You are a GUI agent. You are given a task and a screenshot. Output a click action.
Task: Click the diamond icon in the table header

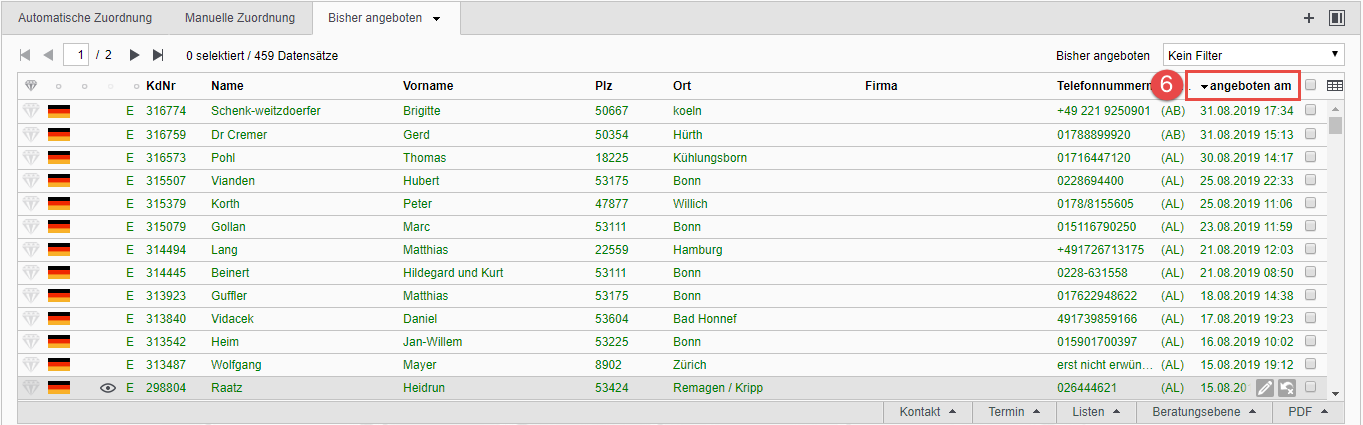[x=31, y=86]
